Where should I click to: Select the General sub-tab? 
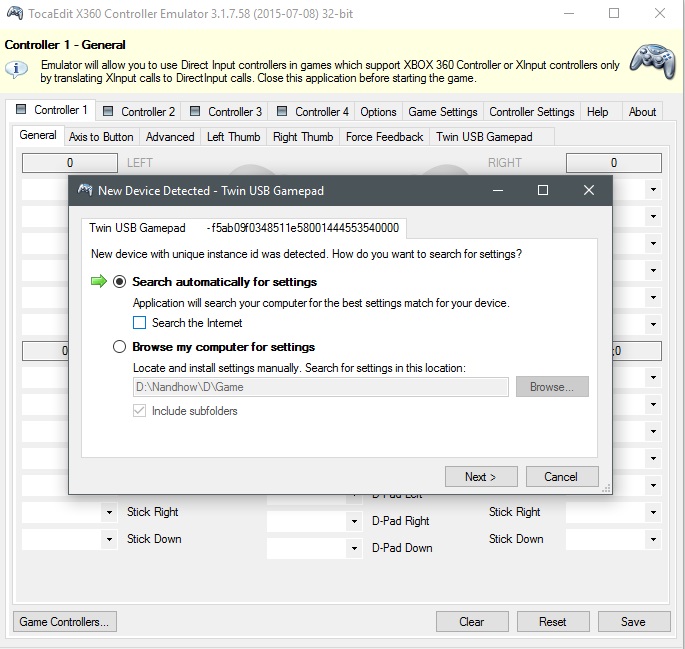(x=38, y=135)
